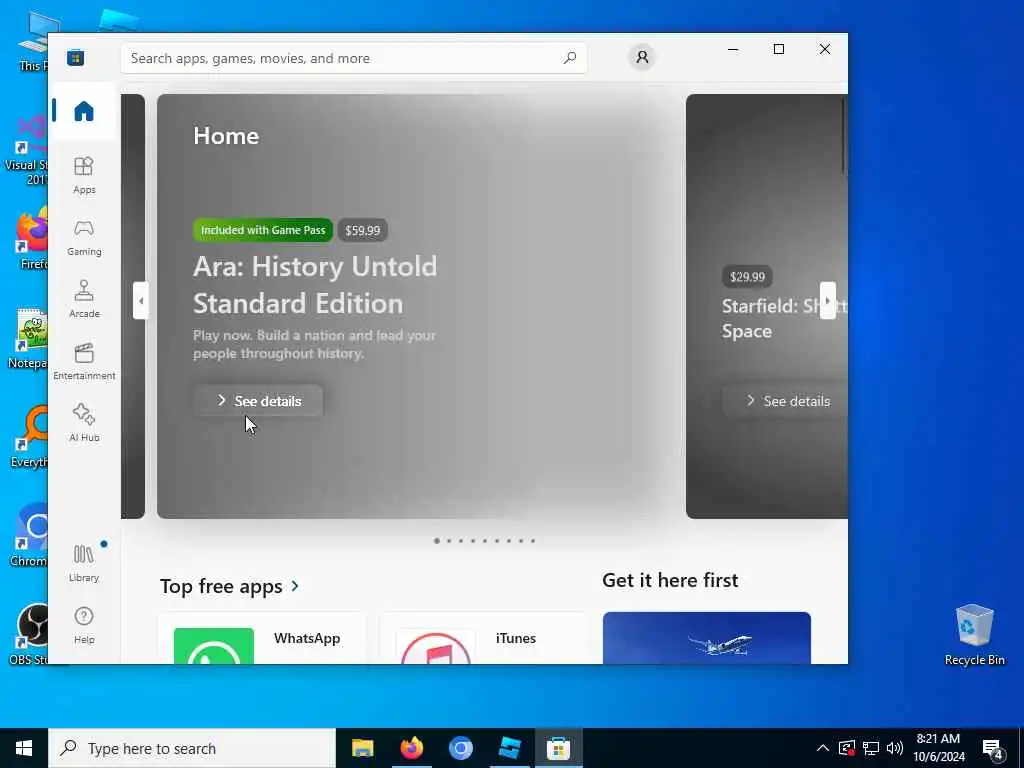
Task: Select the OBS Studio desktop shortcut
Action: (29, 635)
